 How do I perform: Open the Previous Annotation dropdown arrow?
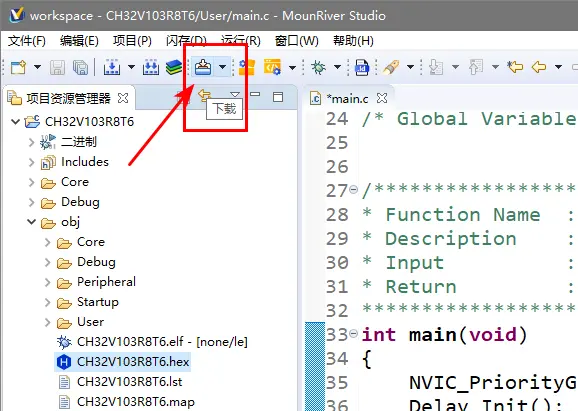(495, 67)
